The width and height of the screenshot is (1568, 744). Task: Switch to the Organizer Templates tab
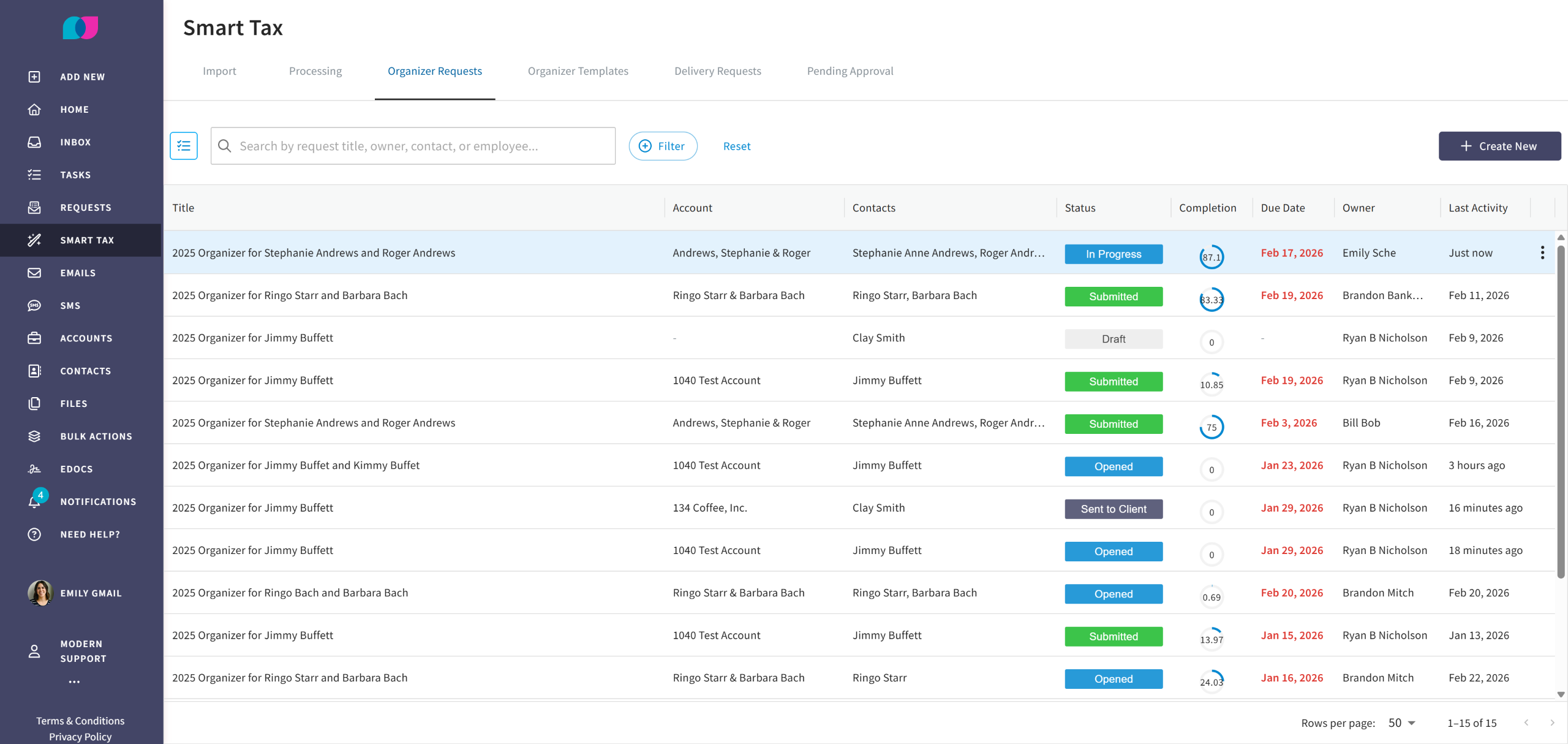pyautogui.click(x=578, y=71)
